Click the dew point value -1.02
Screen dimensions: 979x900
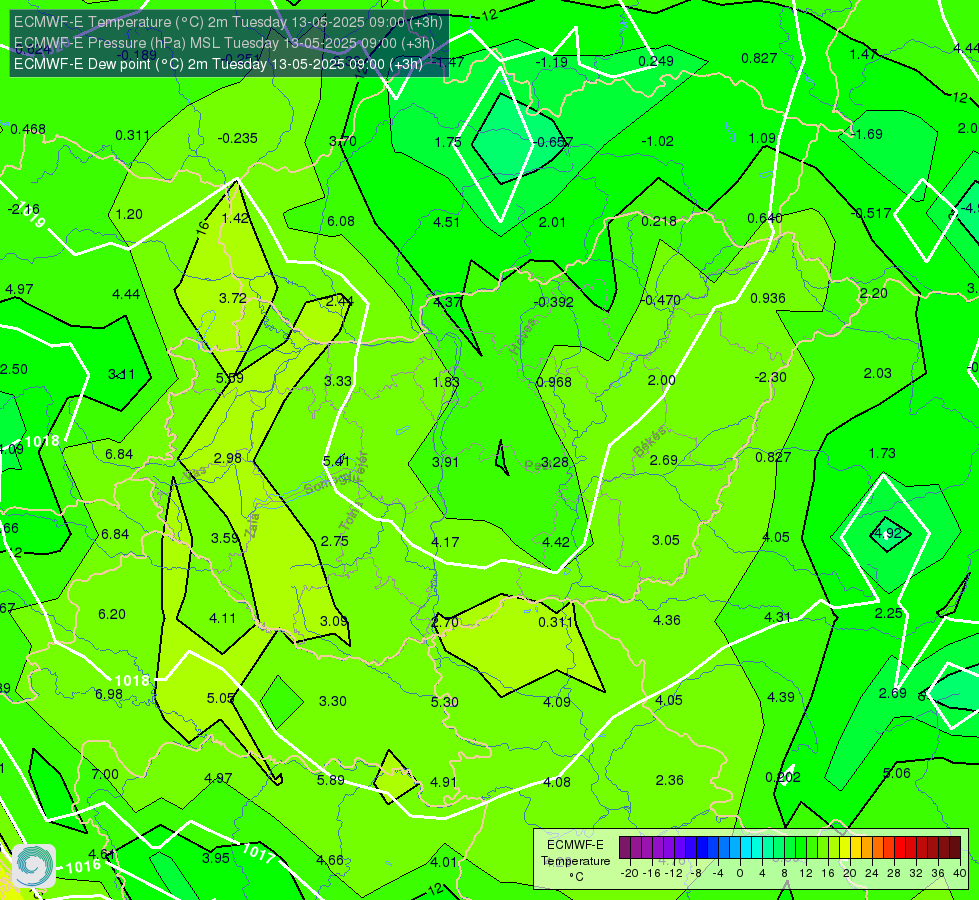657,141
